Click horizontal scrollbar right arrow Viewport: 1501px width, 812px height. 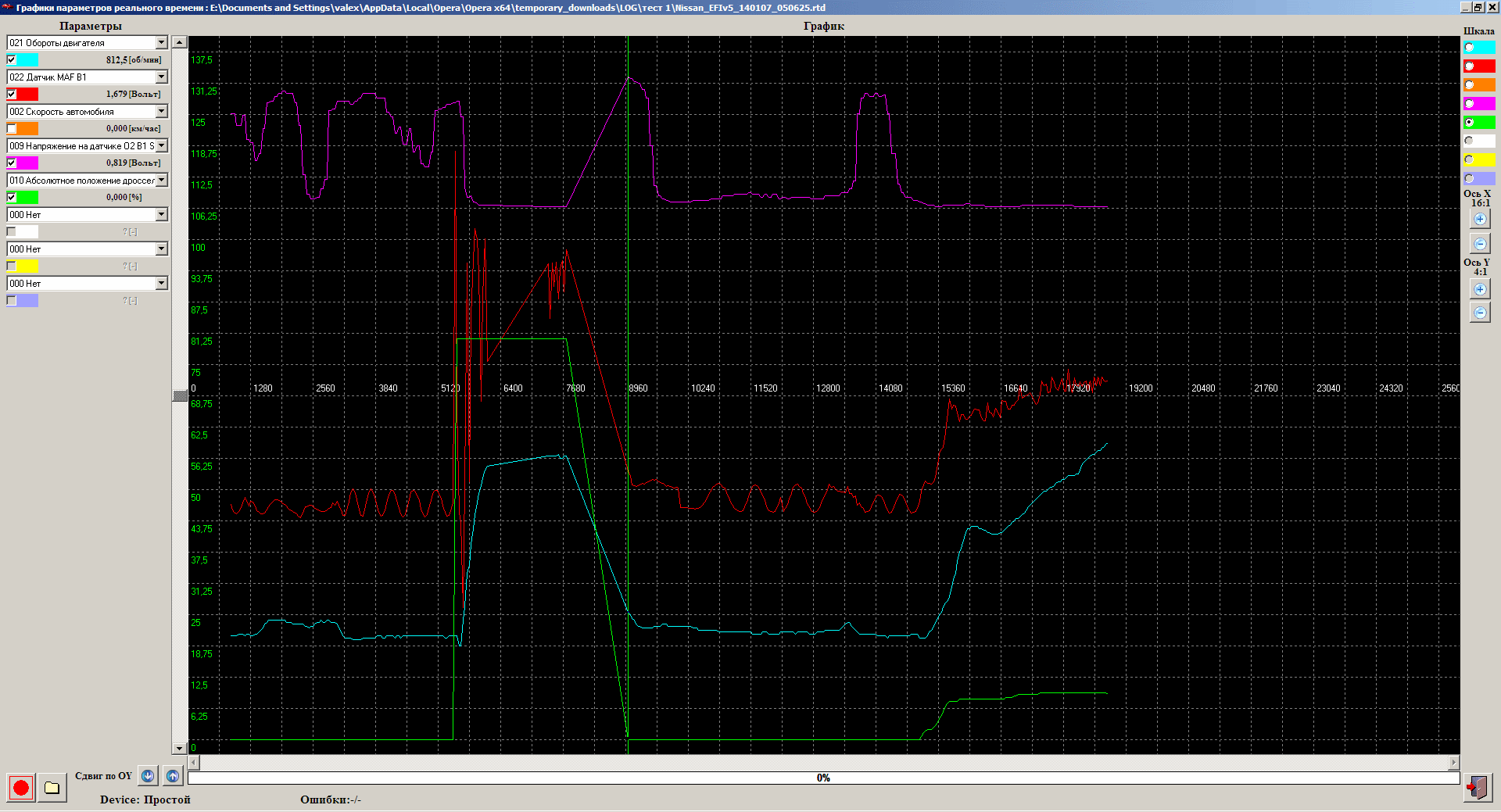1454,762
